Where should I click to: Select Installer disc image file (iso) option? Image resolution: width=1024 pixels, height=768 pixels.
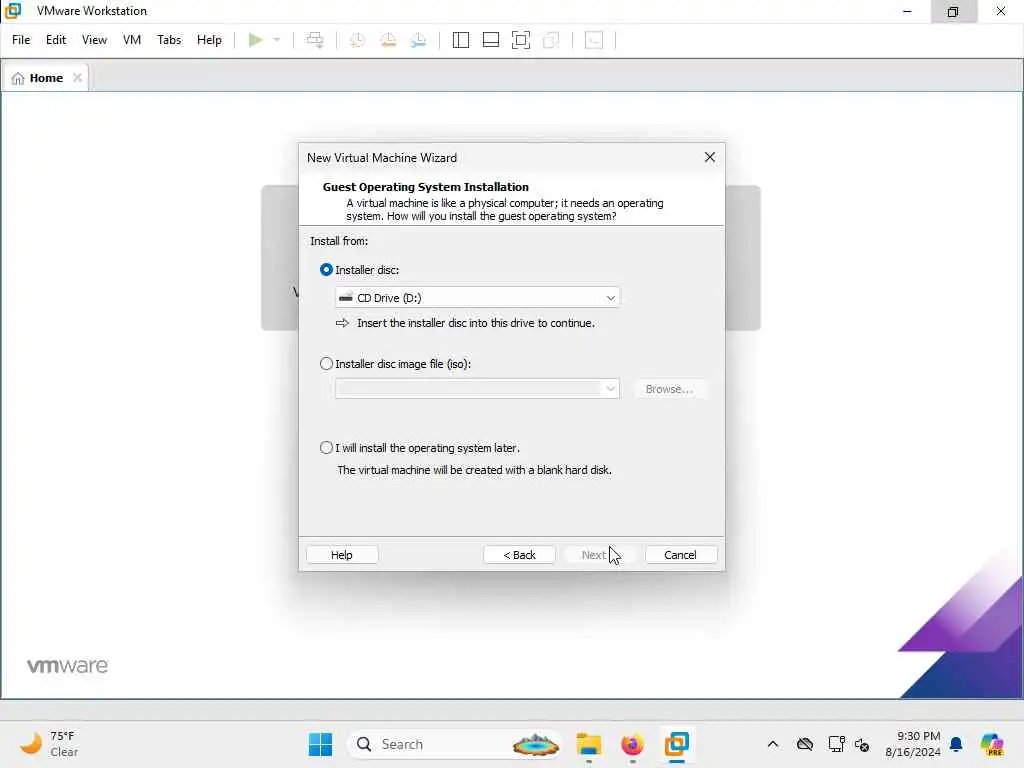tap(326, 364)
